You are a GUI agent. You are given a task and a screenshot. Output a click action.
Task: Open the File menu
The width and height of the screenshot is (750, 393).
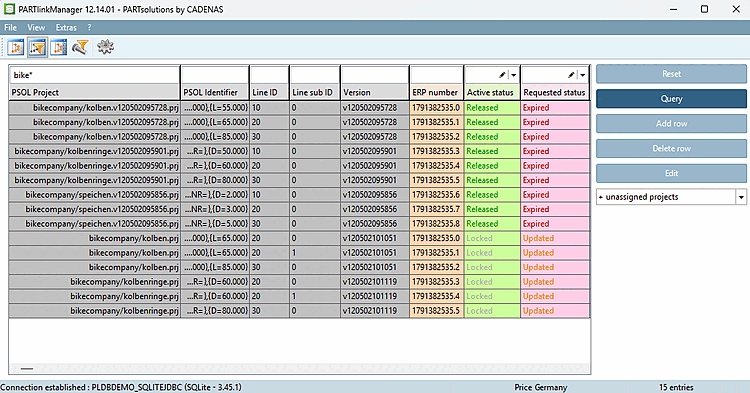(11, 27)
